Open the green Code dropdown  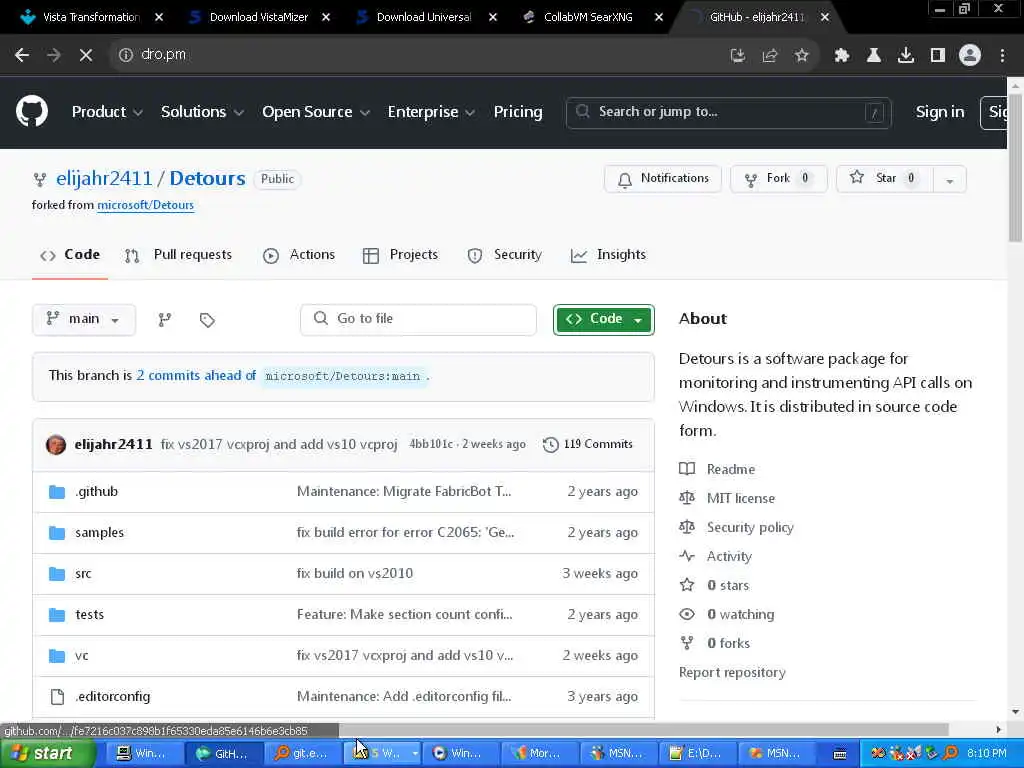[603, 319]
